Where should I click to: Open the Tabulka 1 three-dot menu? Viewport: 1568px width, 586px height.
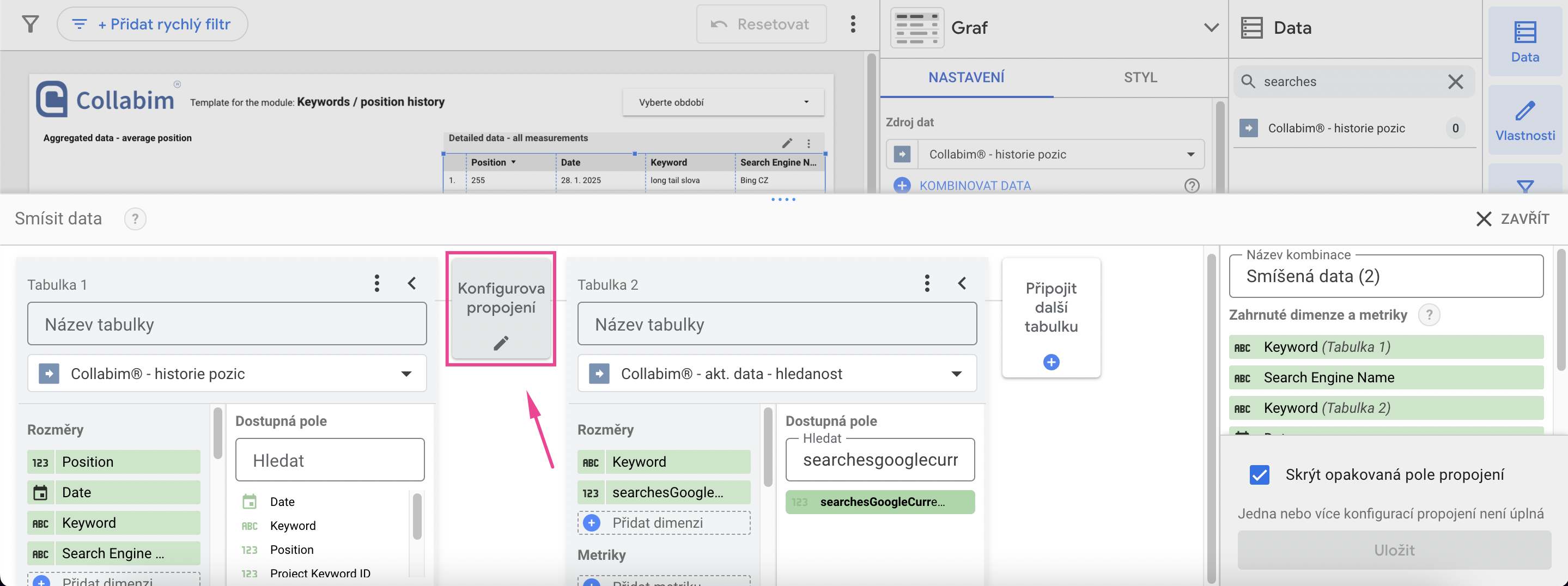point(377,283)
